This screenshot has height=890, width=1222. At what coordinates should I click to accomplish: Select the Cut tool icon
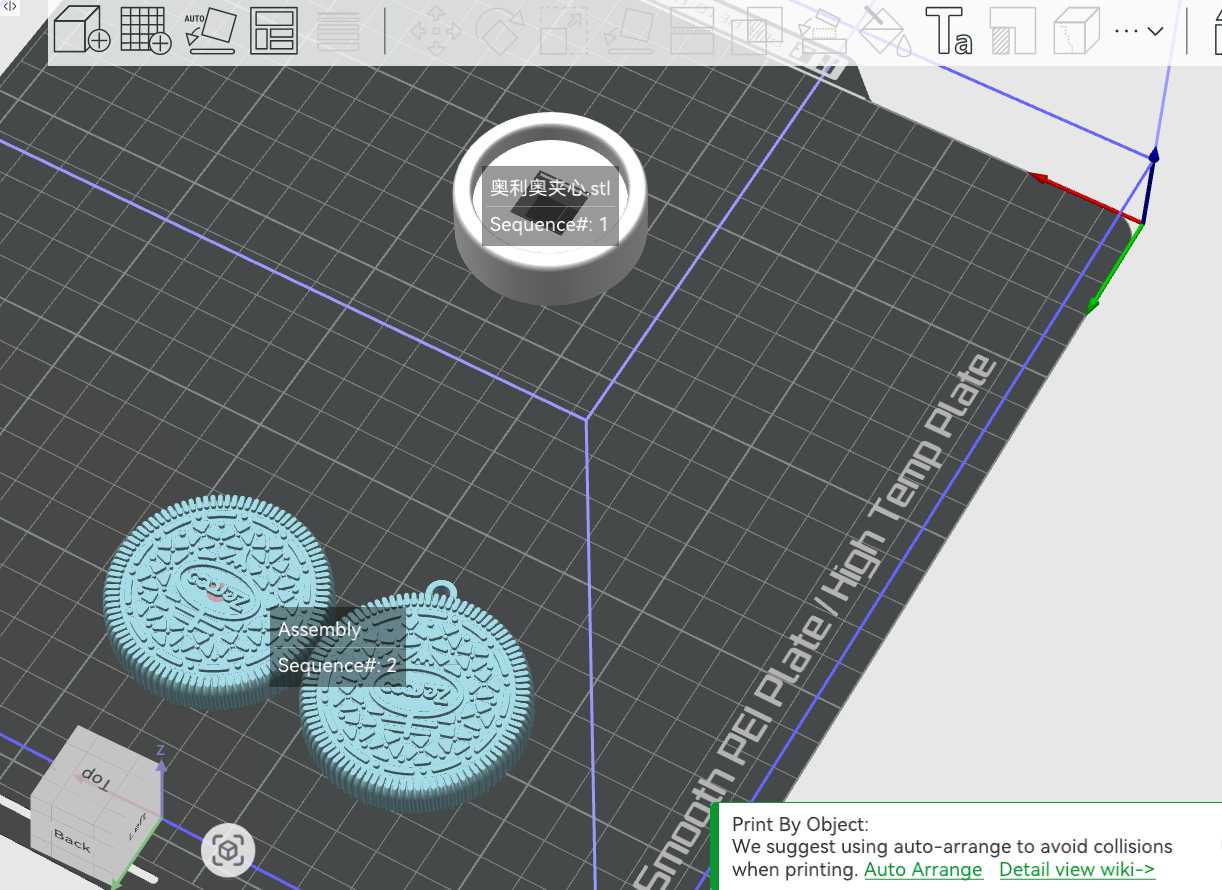point(693,30)
